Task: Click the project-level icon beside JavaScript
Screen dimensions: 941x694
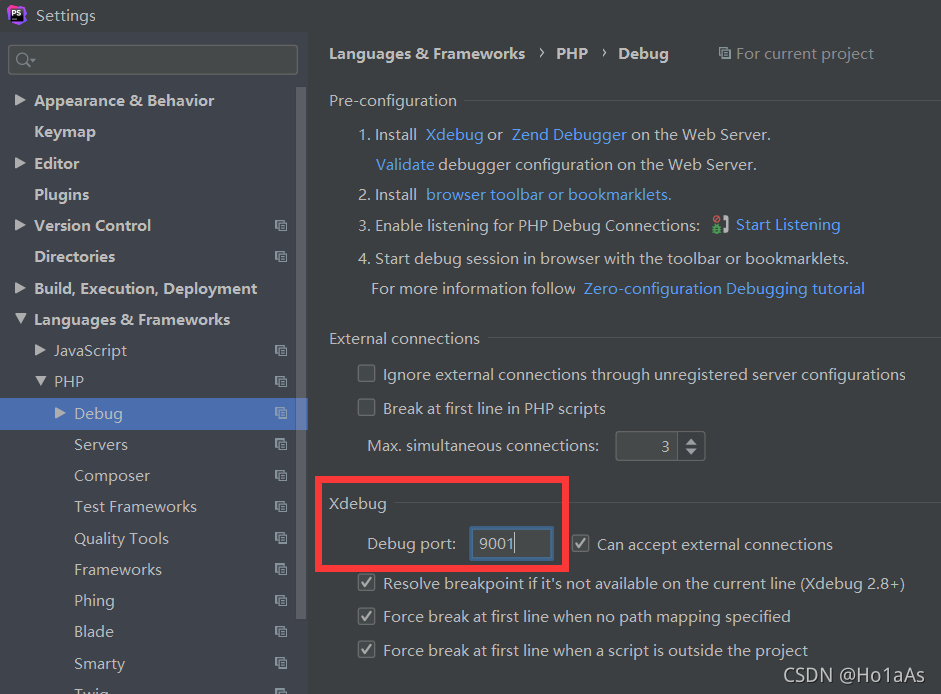Action: tap(281, 351)
